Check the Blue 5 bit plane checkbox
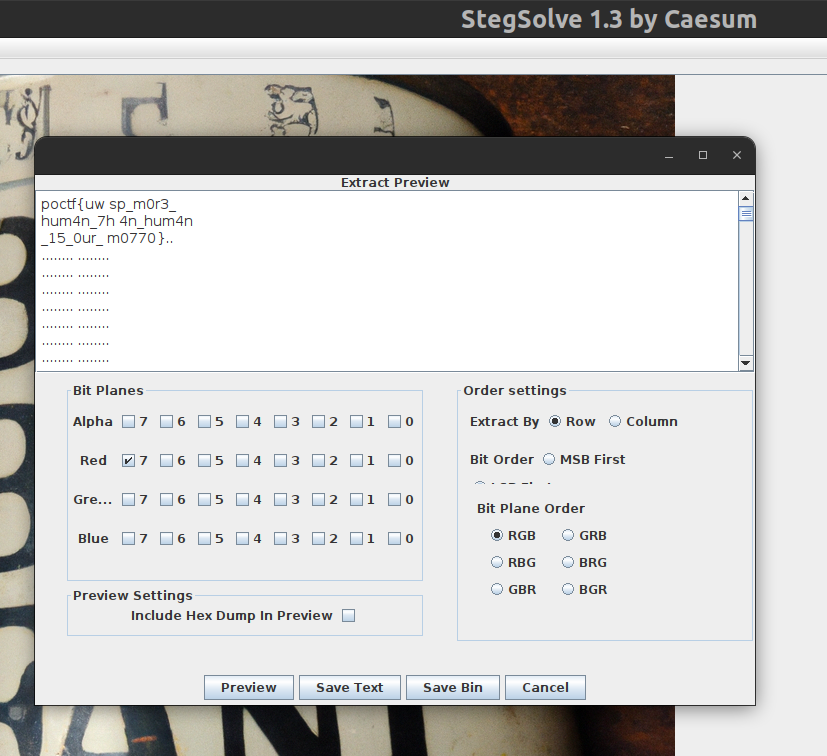Image resolution: width=827 pixels, height=756 pixels. [204, 539]
